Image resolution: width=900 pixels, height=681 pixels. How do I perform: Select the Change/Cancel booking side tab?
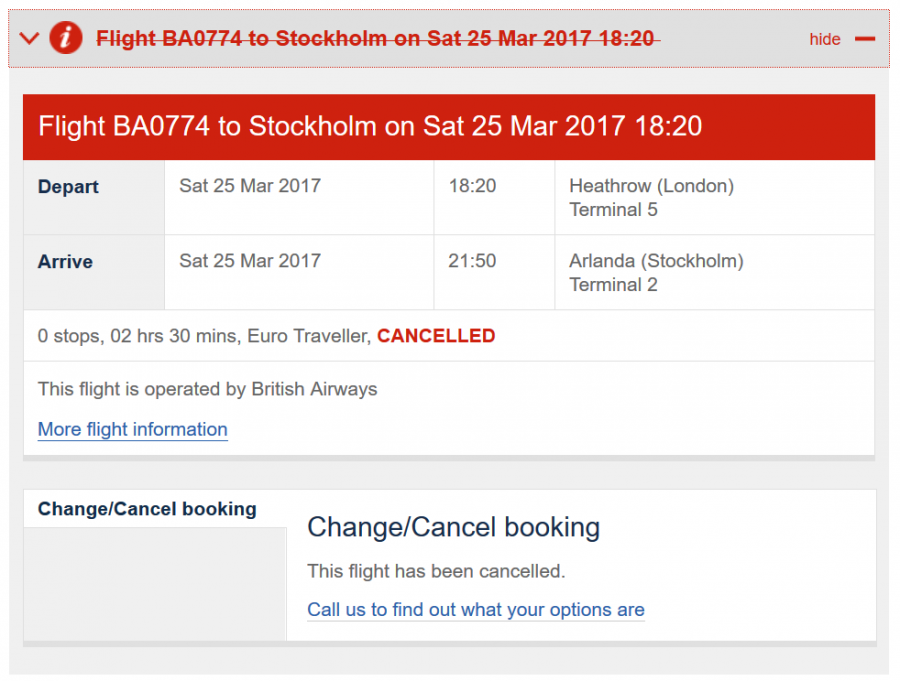(x=147, y=509)
